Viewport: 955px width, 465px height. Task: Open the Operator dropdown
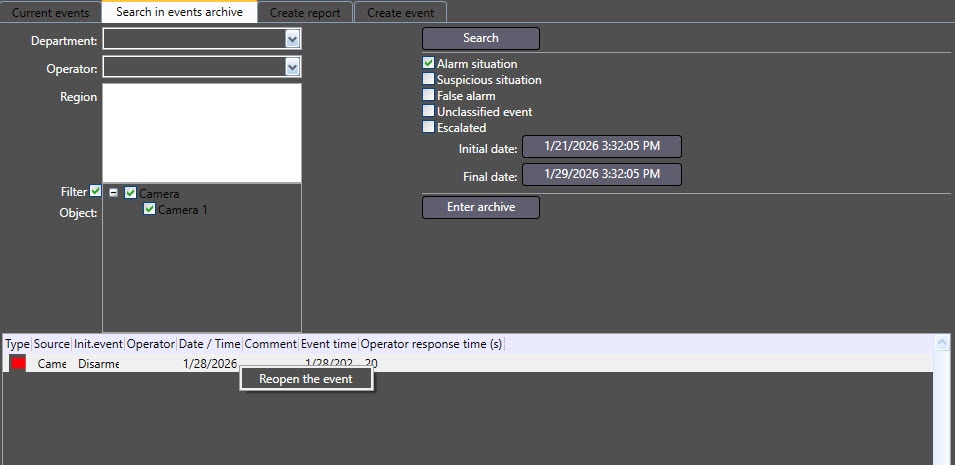(x=292, y=67)
